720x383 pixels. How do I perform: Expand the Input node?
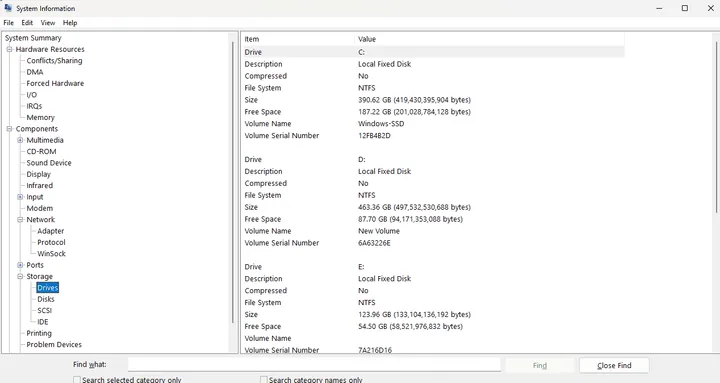pyautogui.click(x=20, y=197)
